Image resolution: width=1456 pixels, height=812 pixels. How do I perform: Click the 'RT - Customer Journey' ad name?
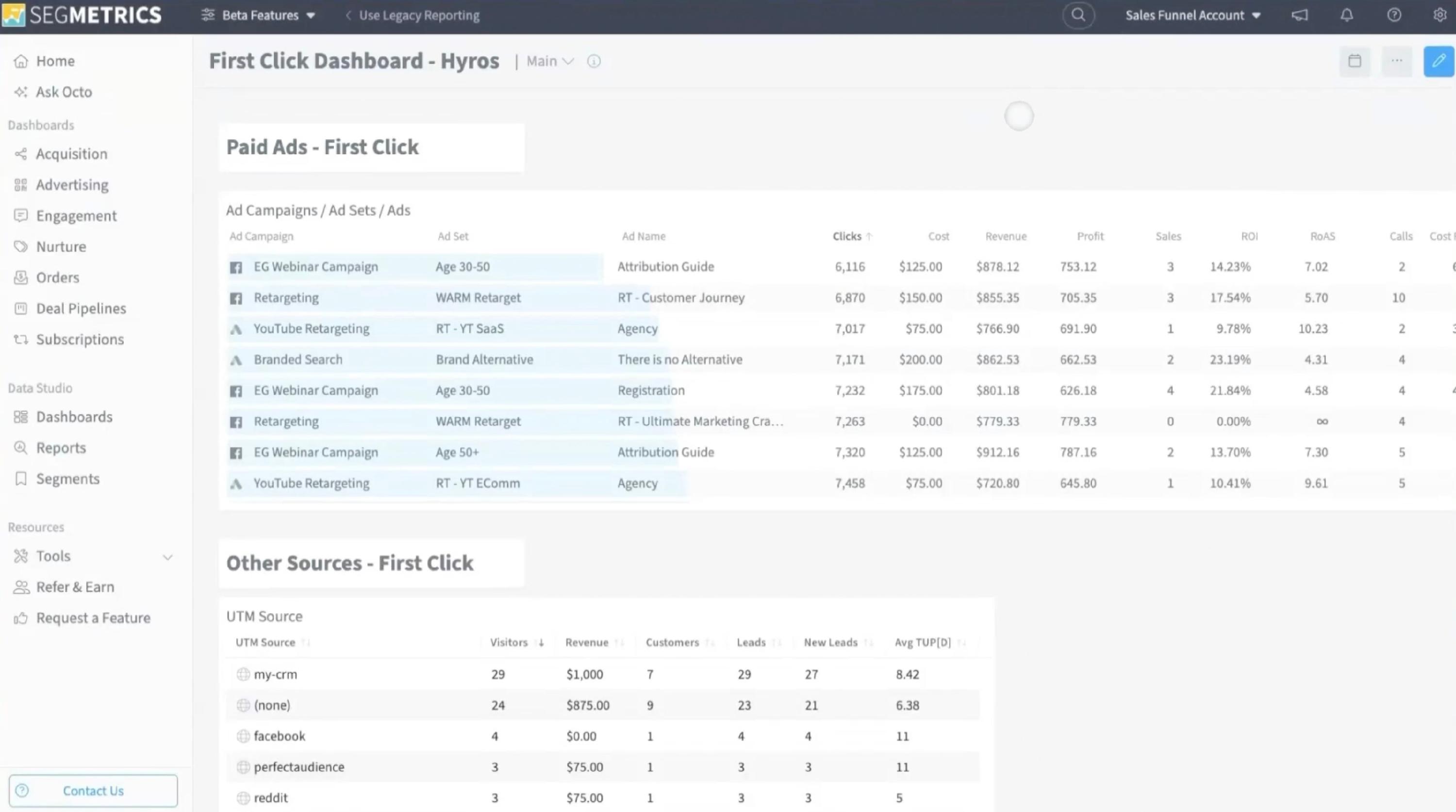click(x=680, y=298)
